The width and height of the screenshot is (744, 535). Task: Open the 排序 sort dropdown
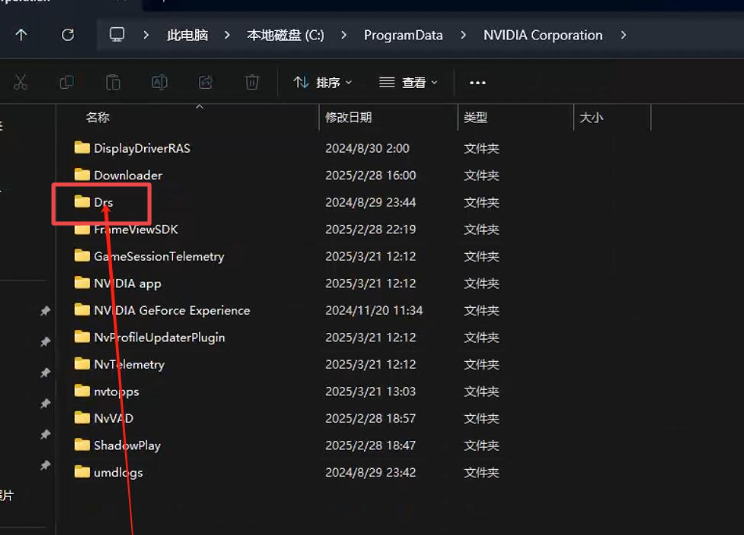pos(323,82)
